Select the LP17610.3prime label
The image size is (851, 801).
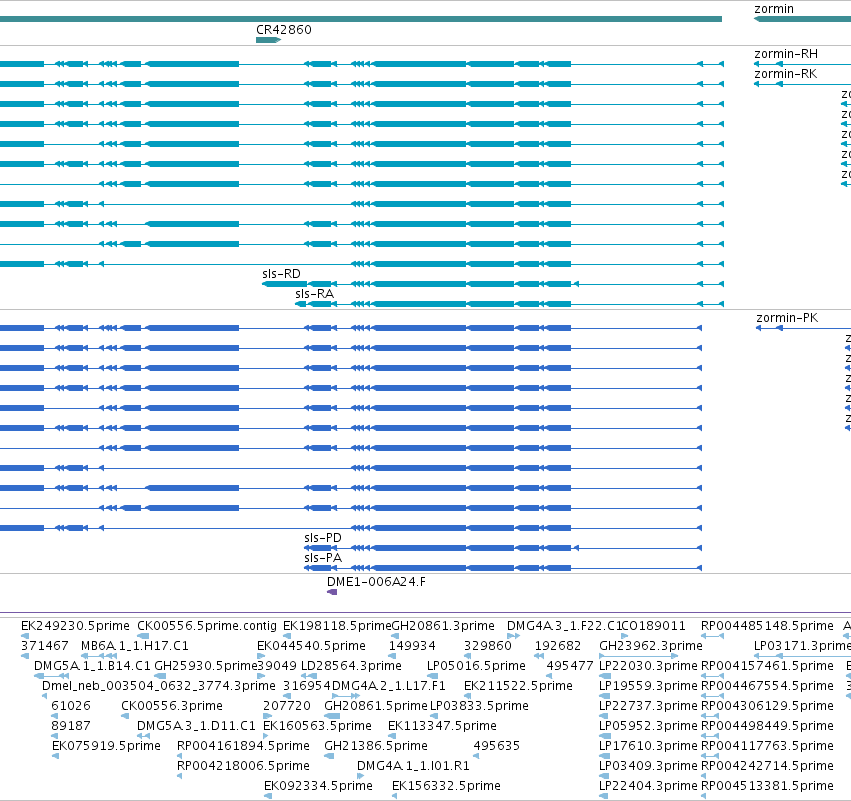coord(648,746)
